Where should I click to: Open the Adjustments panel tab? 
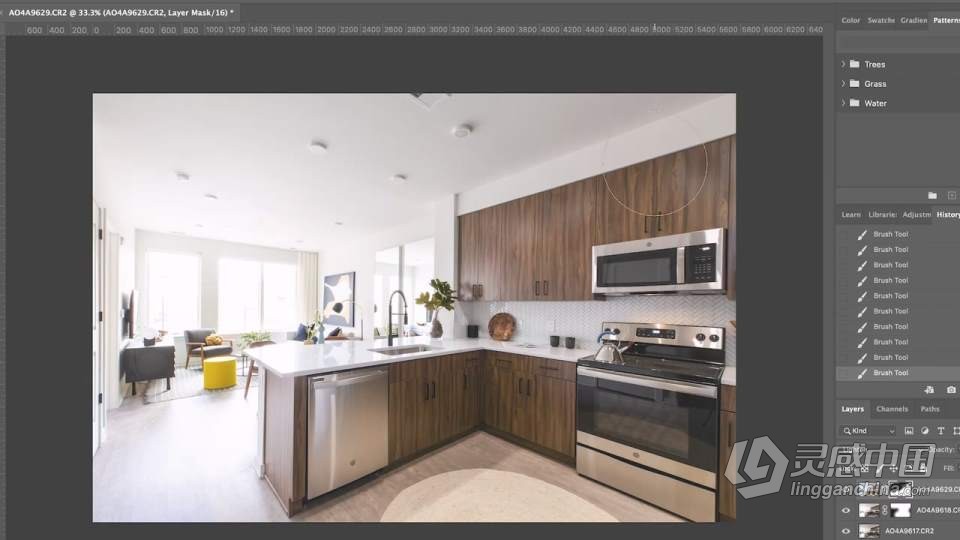click(x=917, y=215)
